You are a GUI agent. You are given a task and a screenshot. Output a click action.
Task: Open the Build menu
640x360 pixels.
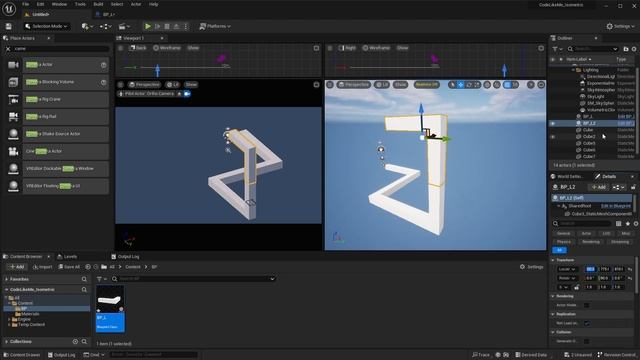tap(98, 4)
